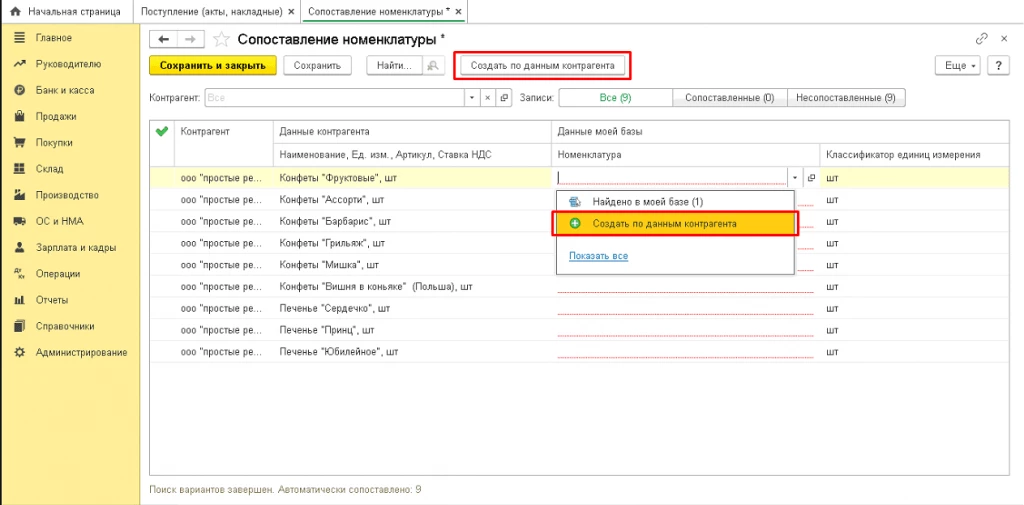Click the active Номенклатура input field
This screenshot has height=505, width=1024.
pyautogui.click(x=673, y=178)
